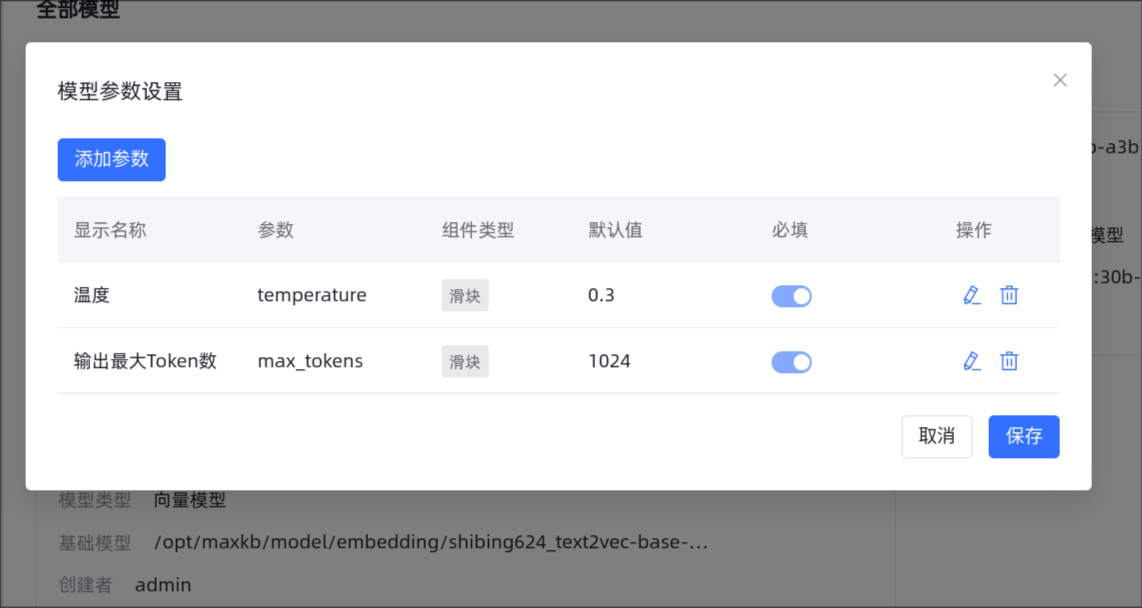The height and width of the screenshot is (608, 1142).
Task: Select the 输出最大Token数 name cell
Action: (145, 361)
